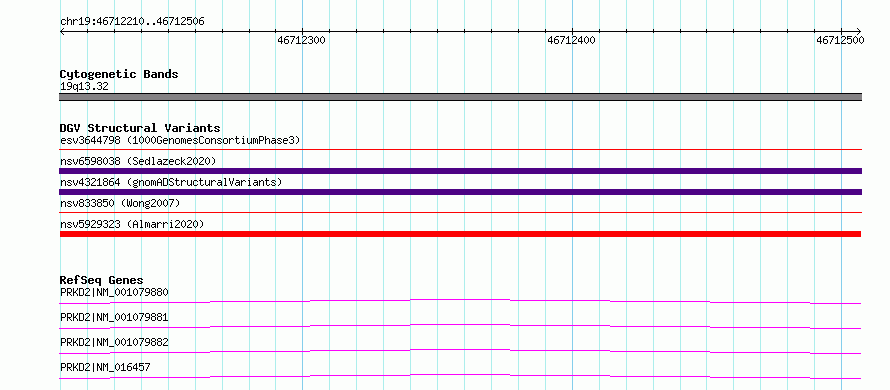Click the thin red line of esv3644798
Viewport: 890px width, 390px height.
coord(460,150)
